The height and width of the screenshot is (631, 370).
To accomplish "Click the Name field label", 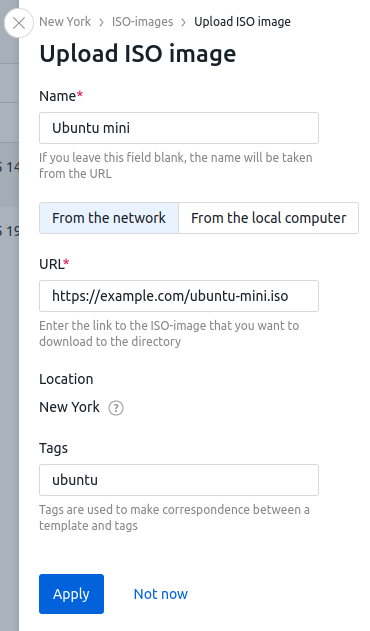I will click(x=61, y=96).
